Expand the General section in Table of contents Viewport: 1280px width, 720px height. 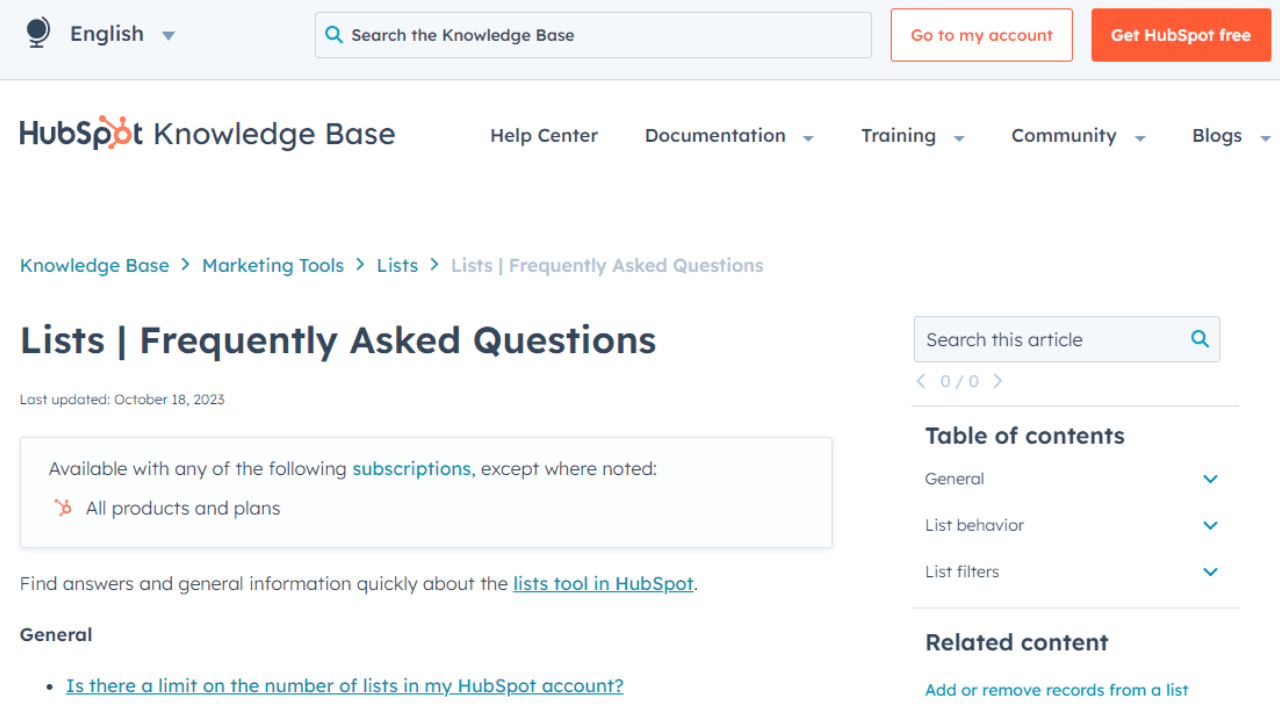tap(1210, 479)
